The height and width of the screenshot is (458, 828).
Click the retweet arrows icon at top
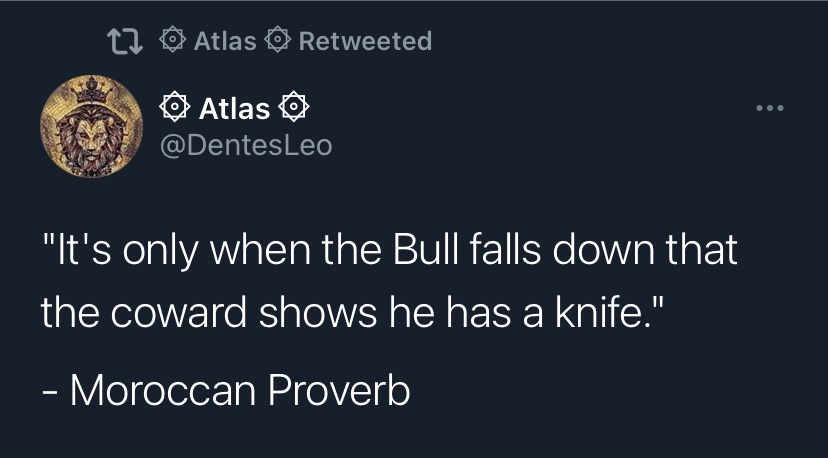click(126, 41)
